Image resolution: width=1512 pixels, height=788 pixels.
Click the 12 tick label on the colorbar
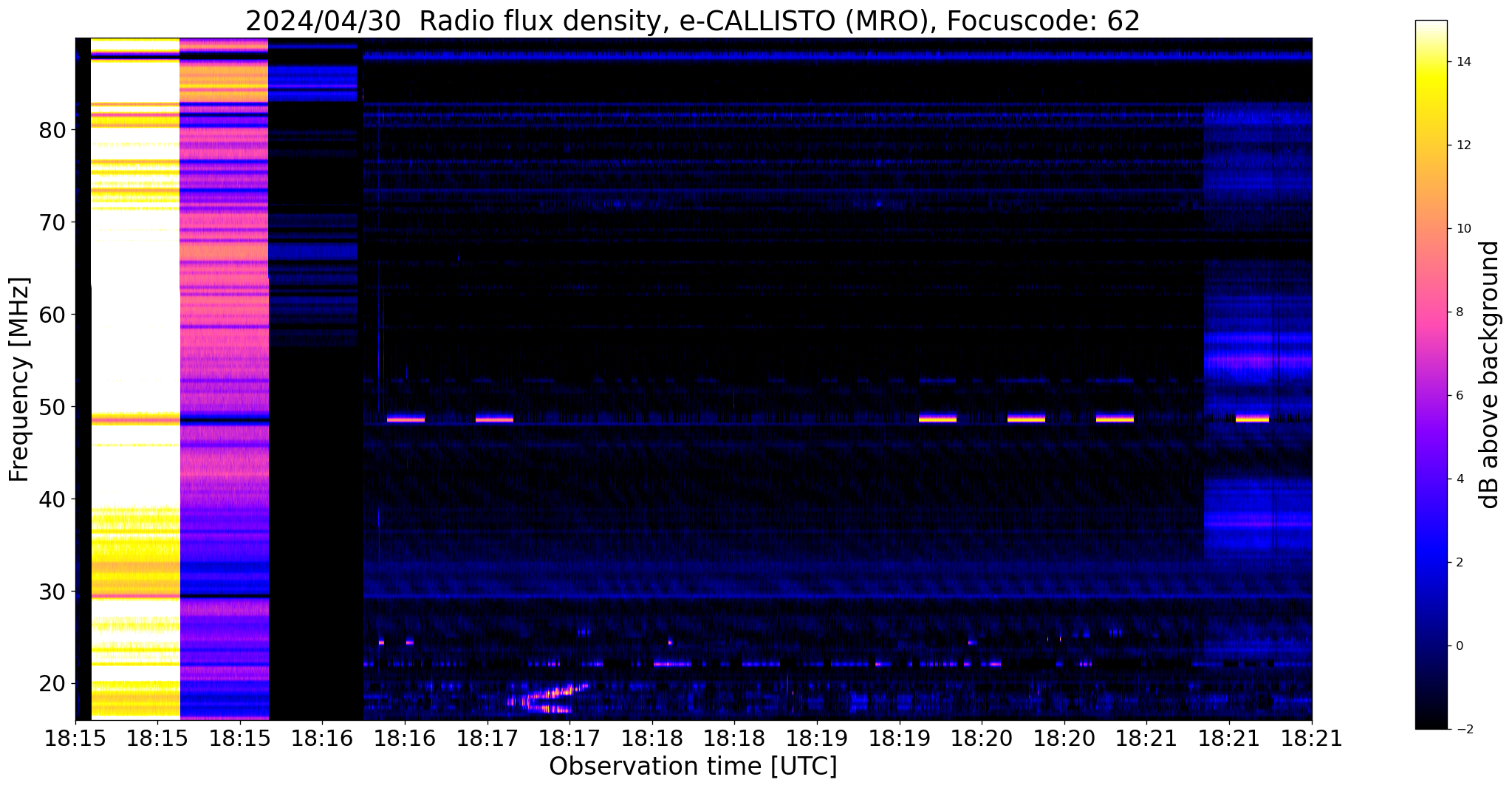click(1463, 145)
